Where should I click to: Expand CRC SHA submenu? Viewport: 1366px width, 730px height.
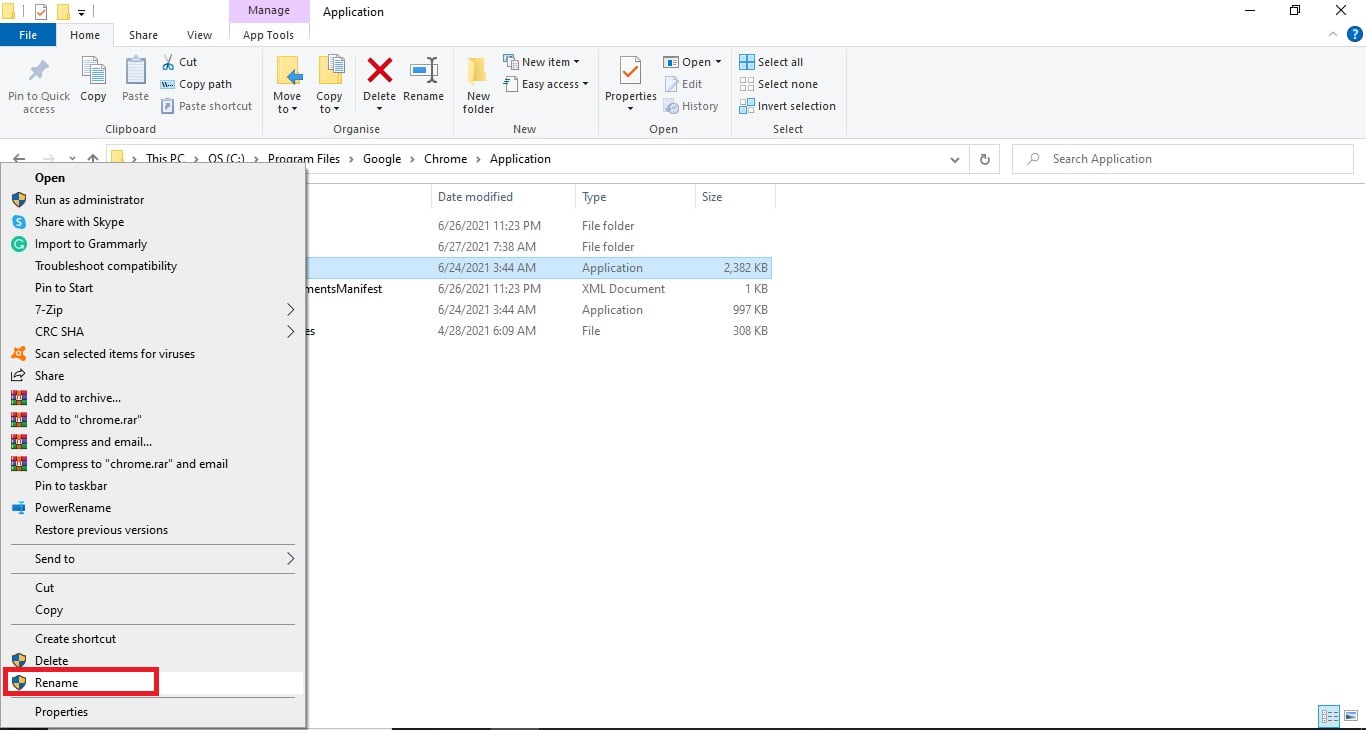point(291,332)
